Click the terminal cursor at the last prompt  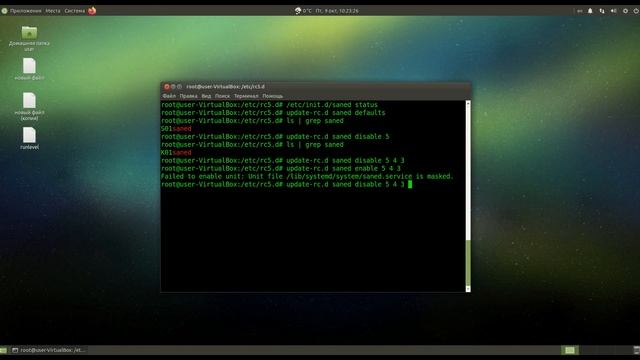pyautogui.click(x=410, y=184)
